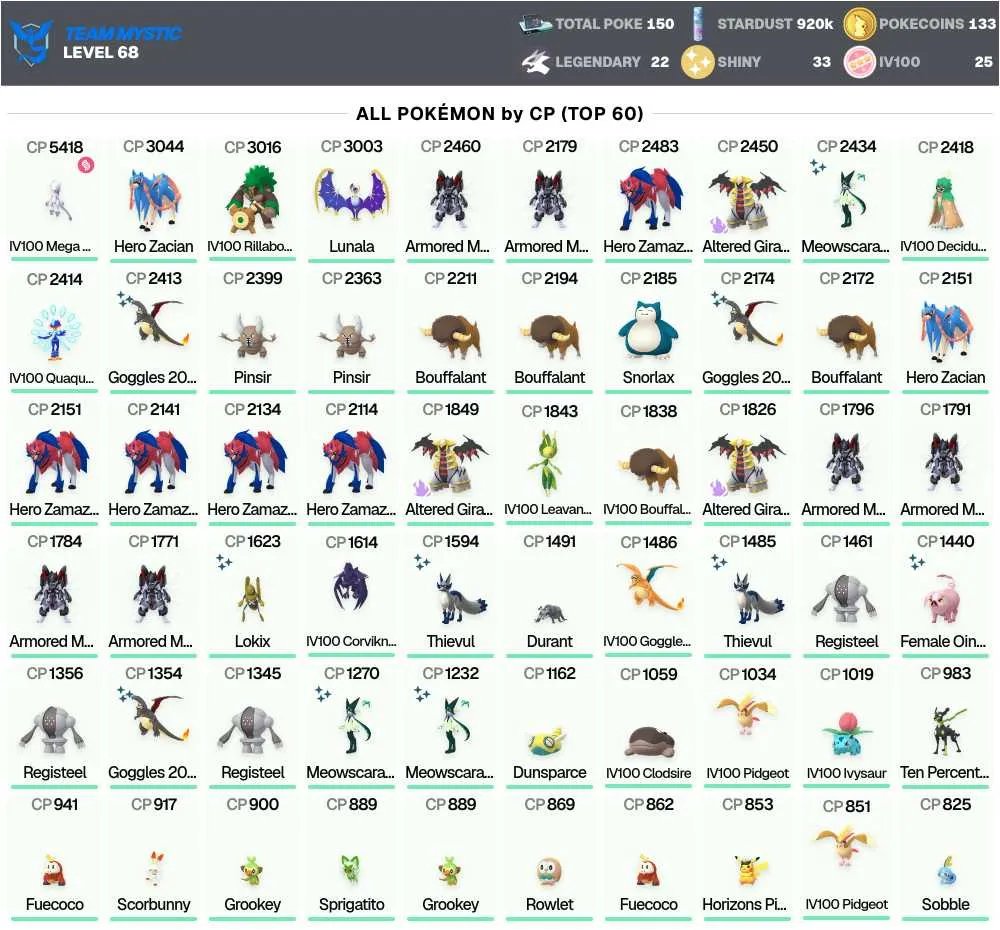Screen dimensions: 1000x930
Task: Click the "CP 2185" label above Snorlax
Action: click(649, 279)
